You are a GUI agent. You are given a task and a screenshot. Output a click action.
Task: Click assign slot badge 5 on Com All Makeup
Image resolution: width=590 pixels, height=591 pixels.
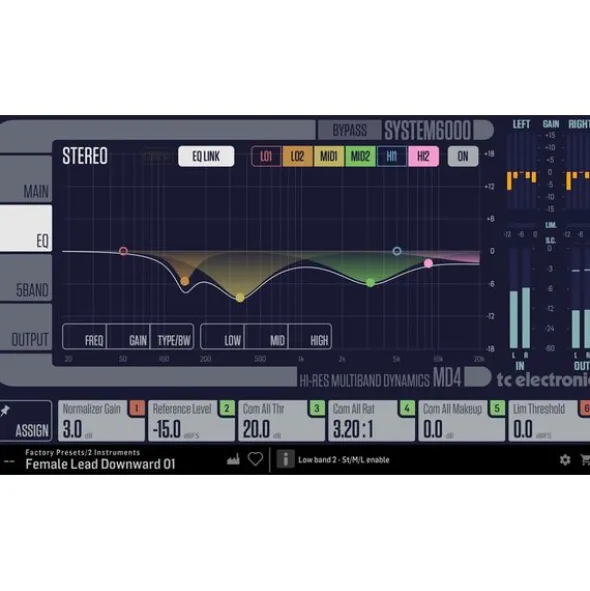497,408
